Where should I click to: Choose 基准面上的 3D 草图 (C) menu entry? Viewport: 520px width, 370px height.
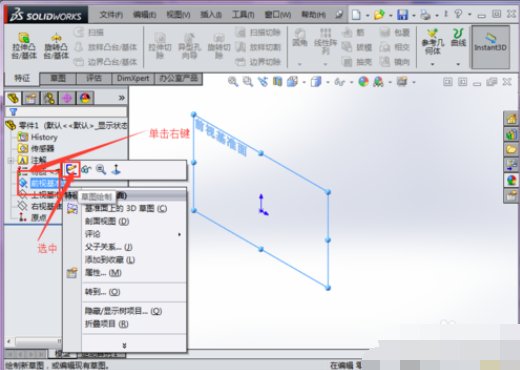pos(126,209)
